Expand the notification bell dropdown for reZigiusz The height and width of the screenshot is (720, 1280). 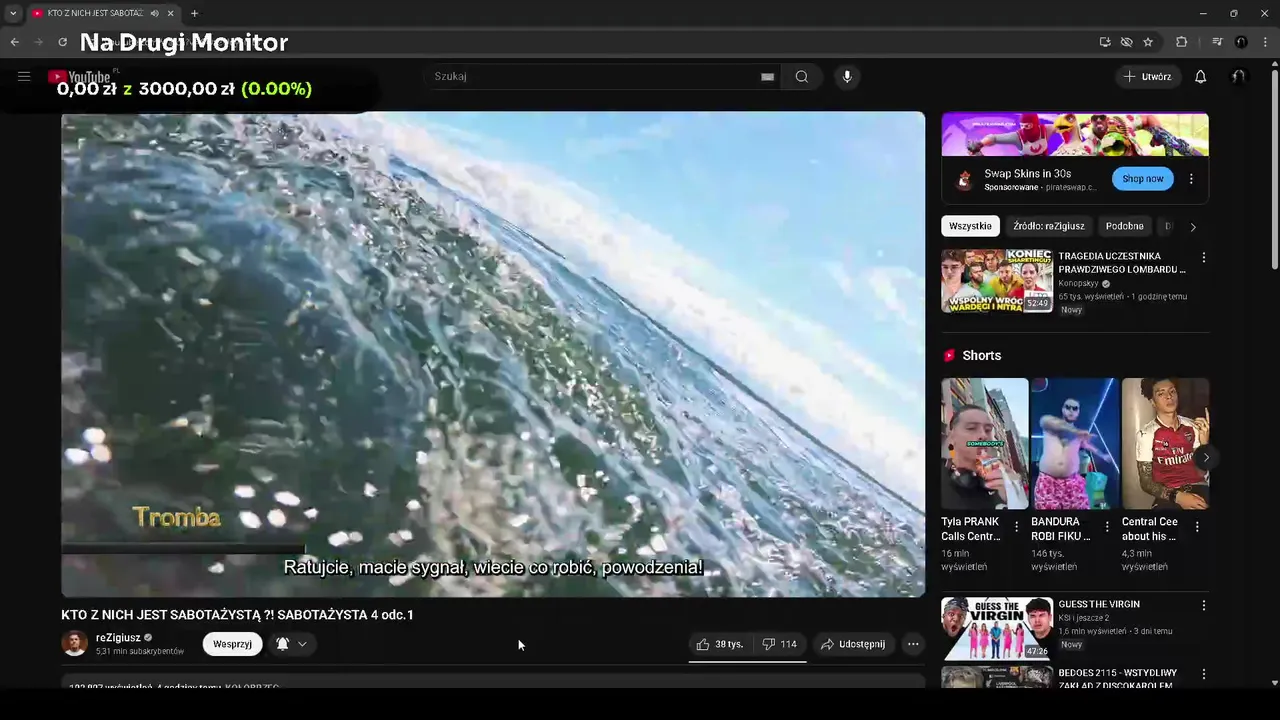pos(302,644)
